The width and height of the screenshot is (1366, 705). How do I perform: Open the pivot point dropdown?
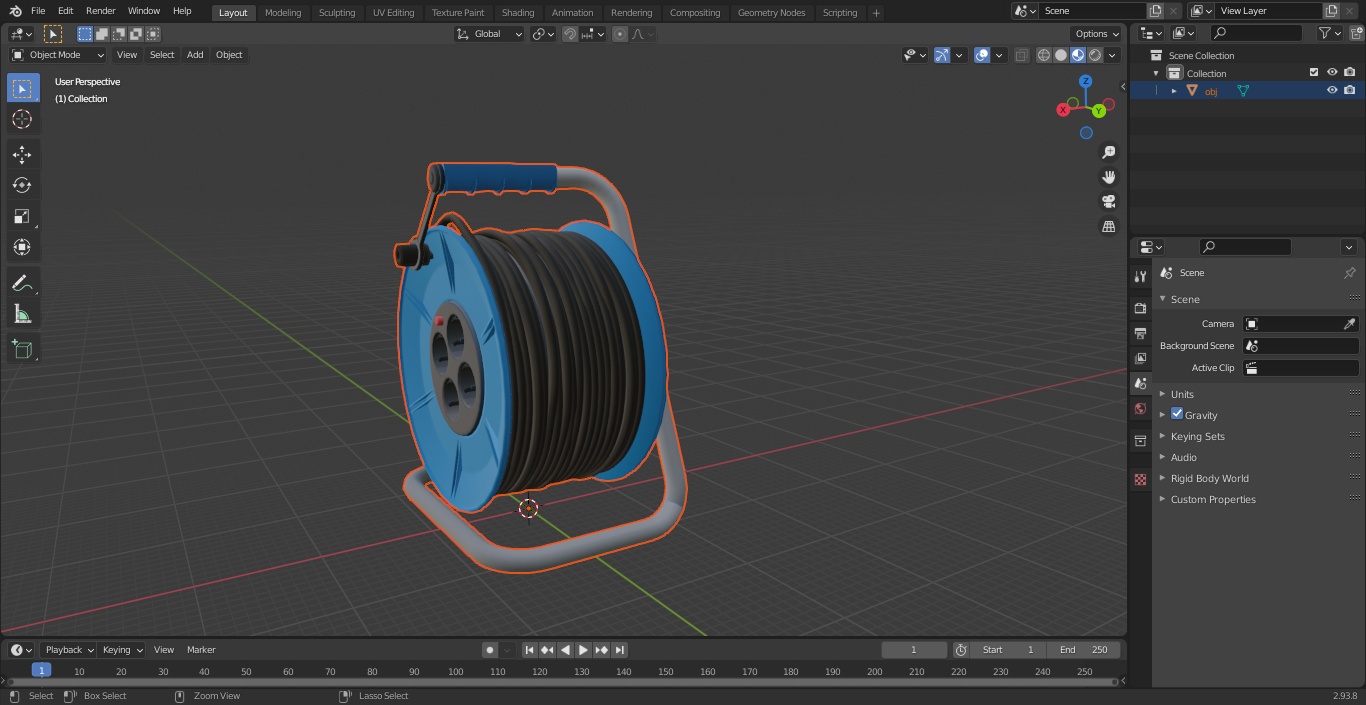[543, 34]
